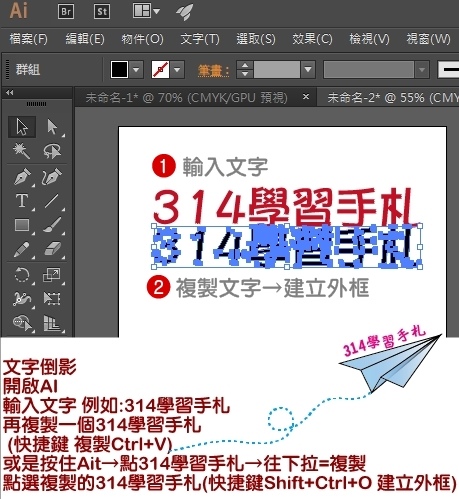Select the Magic Wand tool
The image size is (459, 499).
point(22,151)
